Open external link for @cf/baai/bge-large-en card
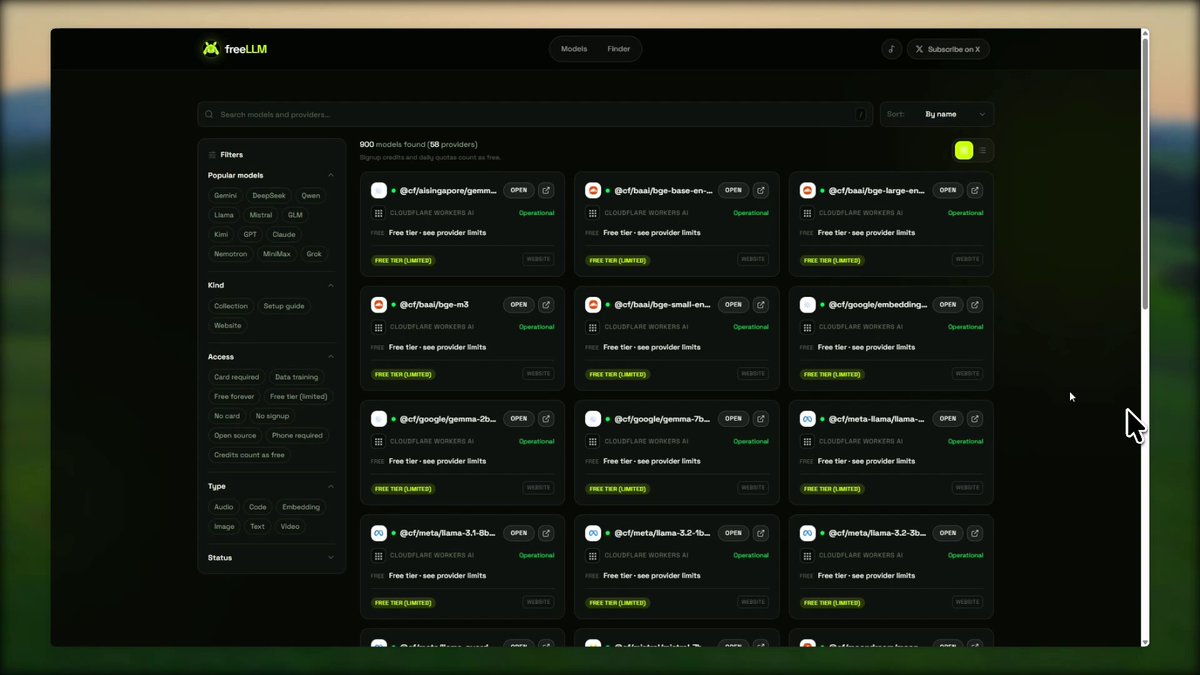This screenshot has width=1200, height=675. pos(975,190)
